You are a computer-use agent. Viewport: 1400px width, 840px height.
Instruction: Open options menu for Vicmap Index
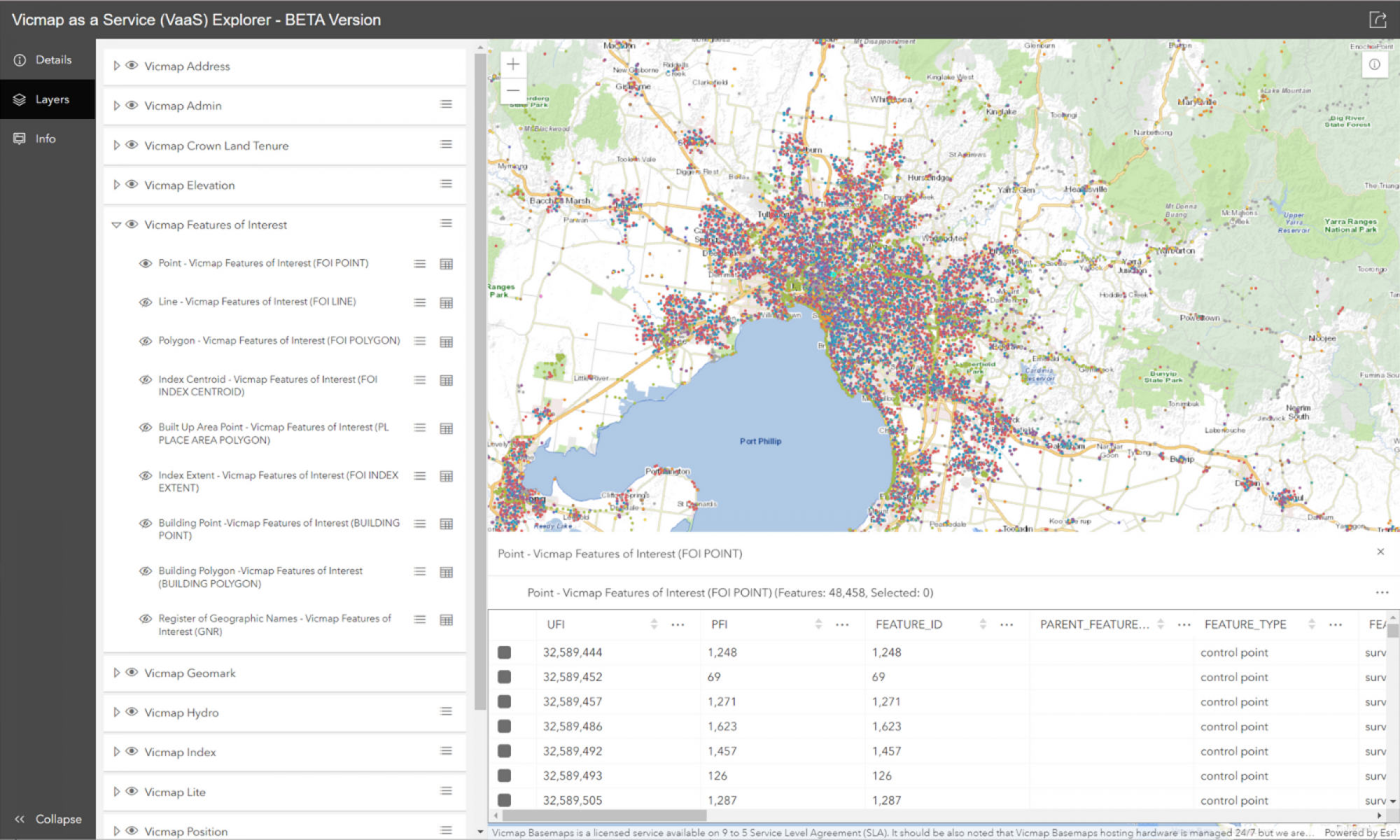tap(446, 751)
